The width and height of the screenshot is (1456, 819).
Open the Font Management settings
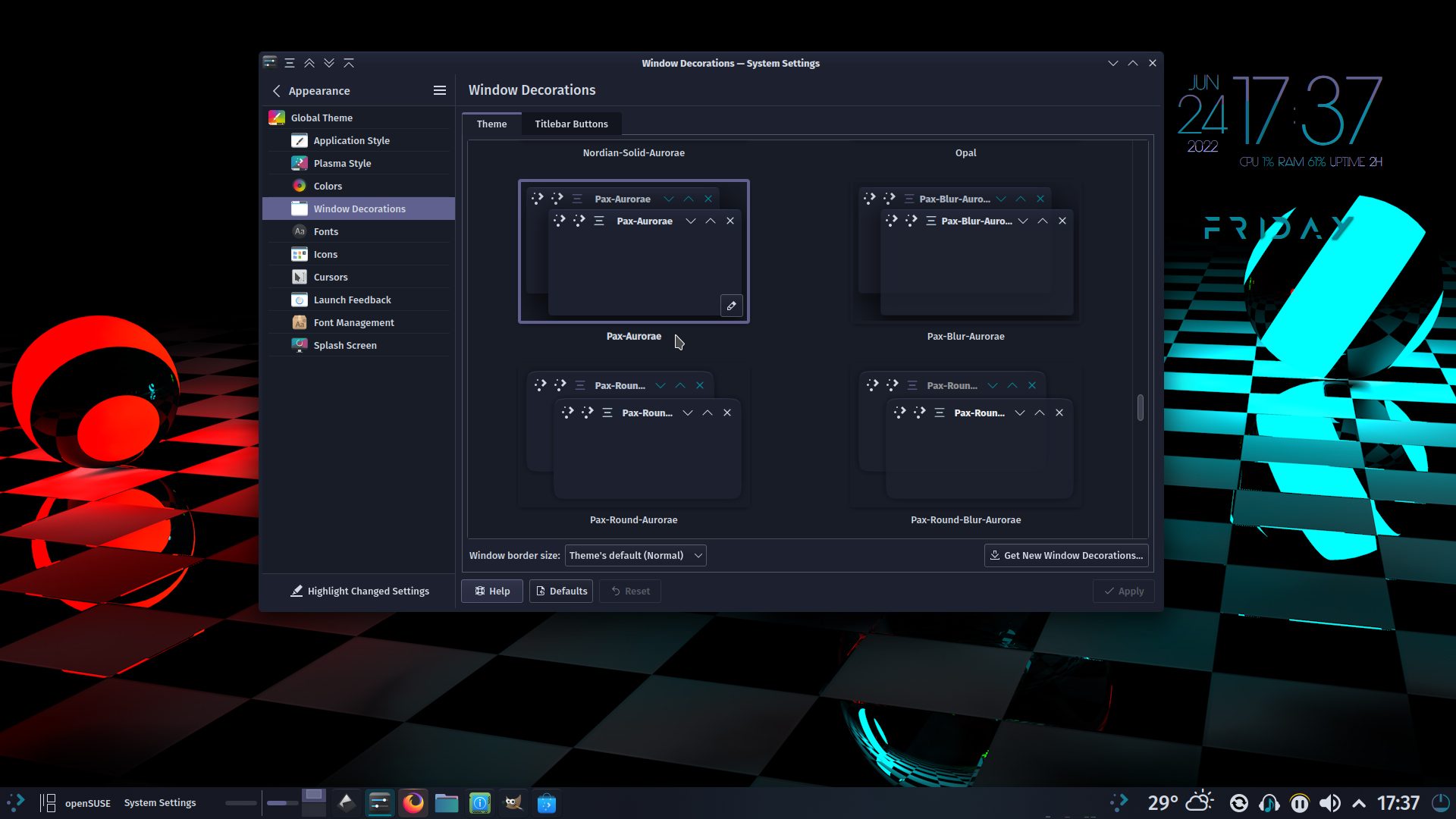[x=359, y=322]
